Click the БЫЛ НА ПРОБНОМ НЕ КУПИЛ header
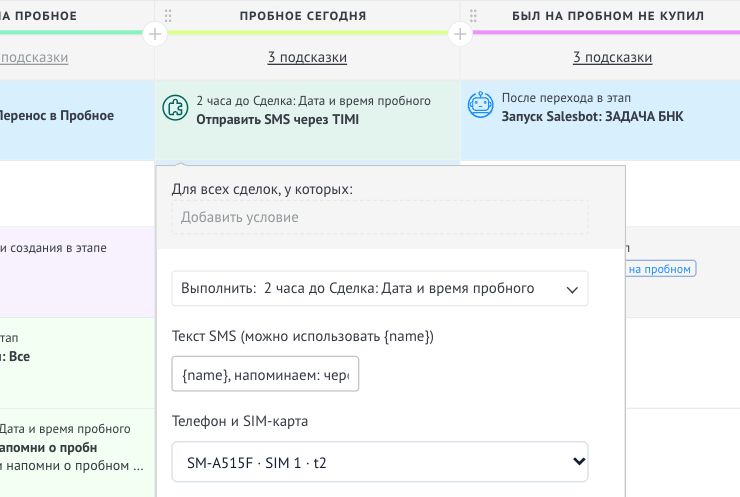 tap(608, 16)
